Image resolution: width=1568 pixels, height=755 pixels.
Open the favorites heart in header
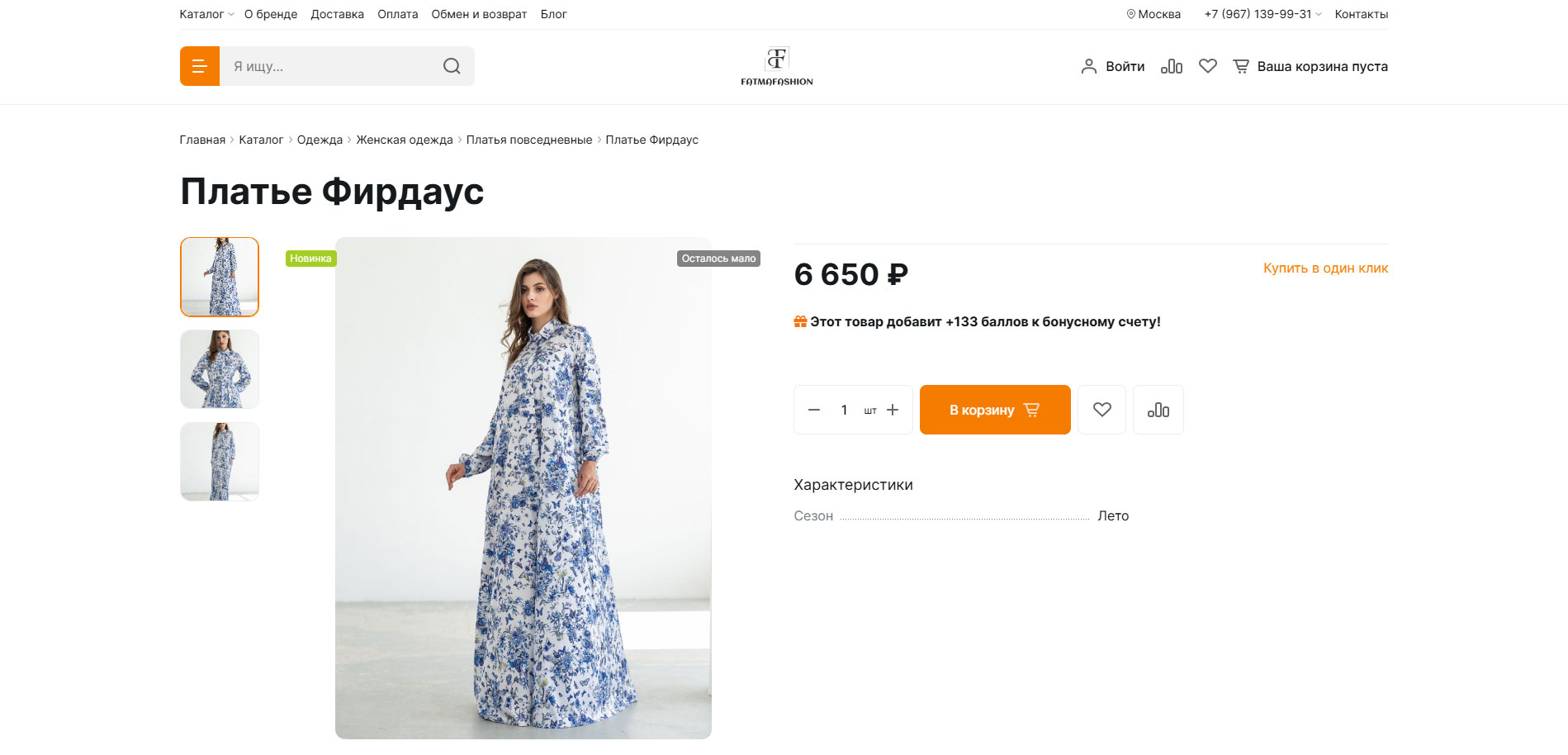(1207, 66)
